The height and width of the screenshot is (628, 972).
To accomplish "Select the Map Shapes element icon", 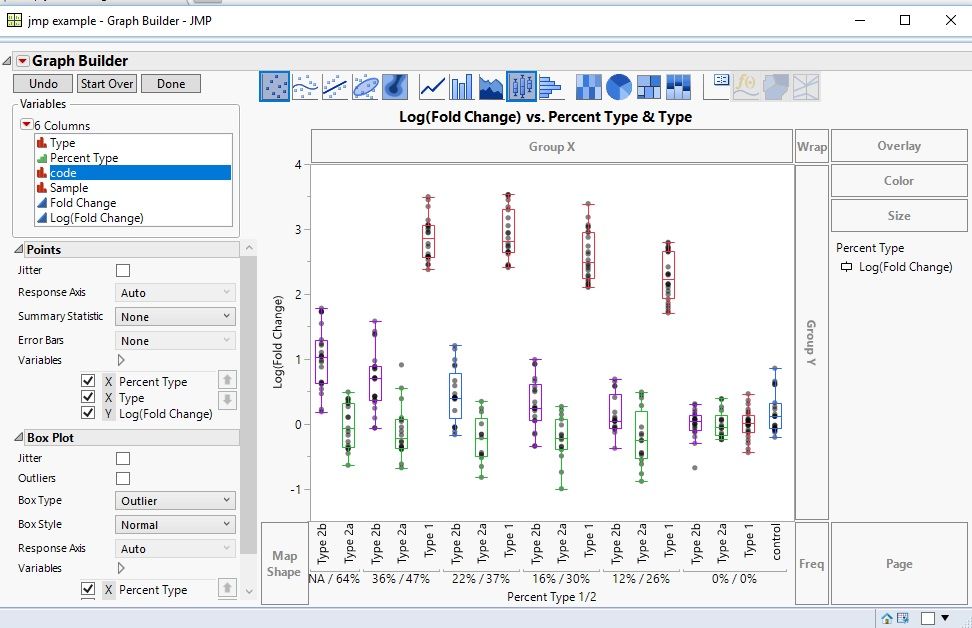I will click(x=776, y=87).
